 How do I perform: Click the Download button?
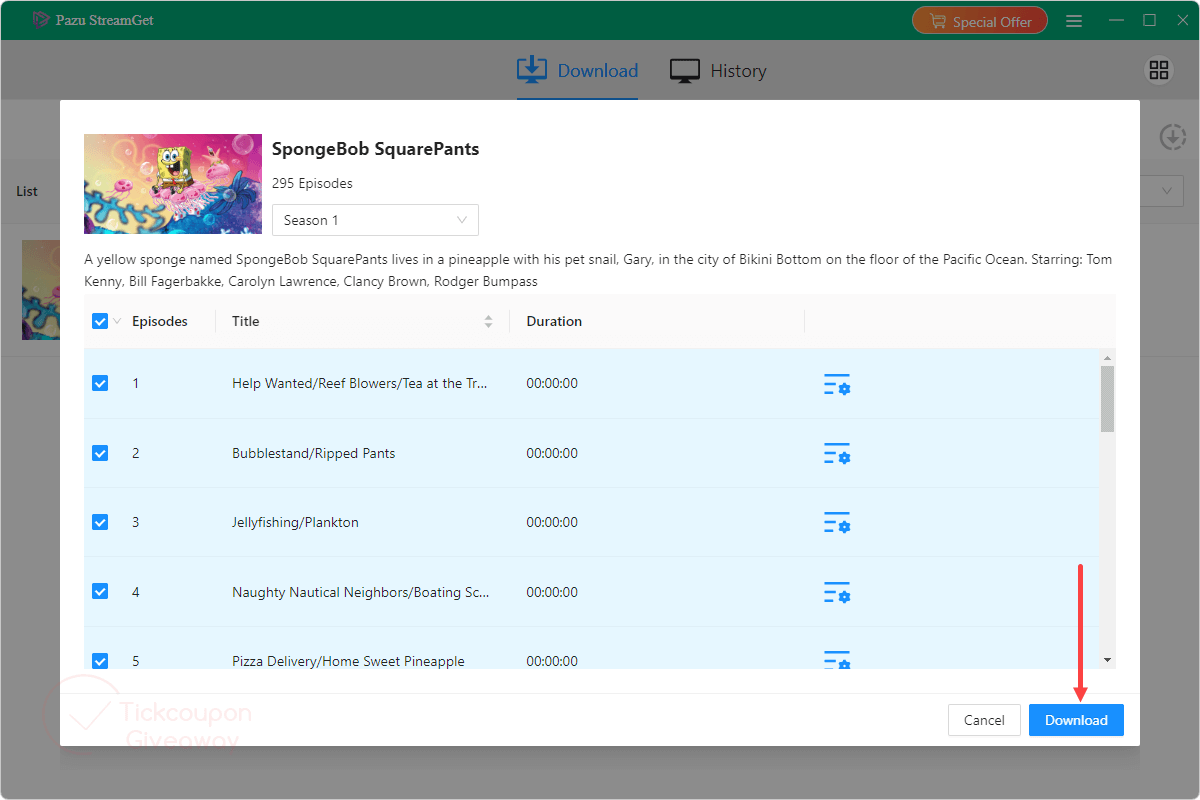pyautogui.click(x=1076, y=720)
